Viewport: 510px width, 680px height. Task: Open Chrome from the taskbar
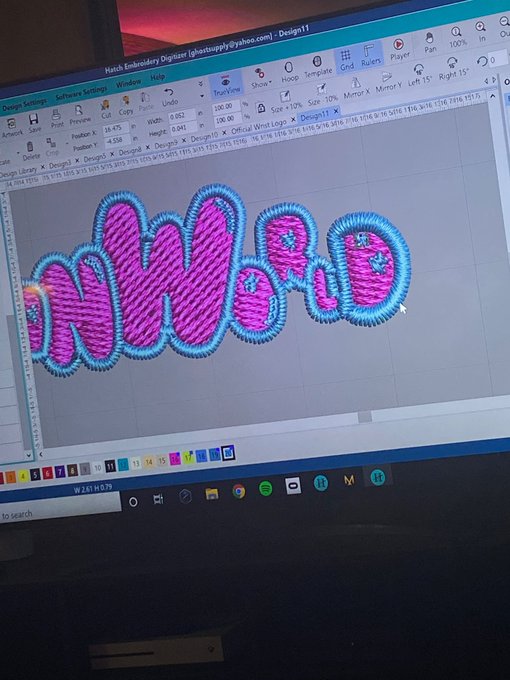[x=239, y=491]
